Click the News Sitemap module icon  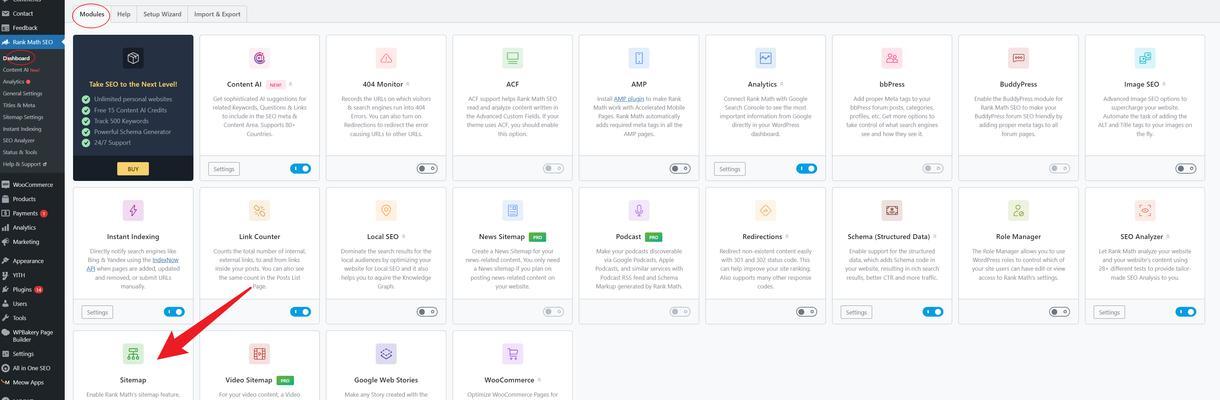click(513, 210)
